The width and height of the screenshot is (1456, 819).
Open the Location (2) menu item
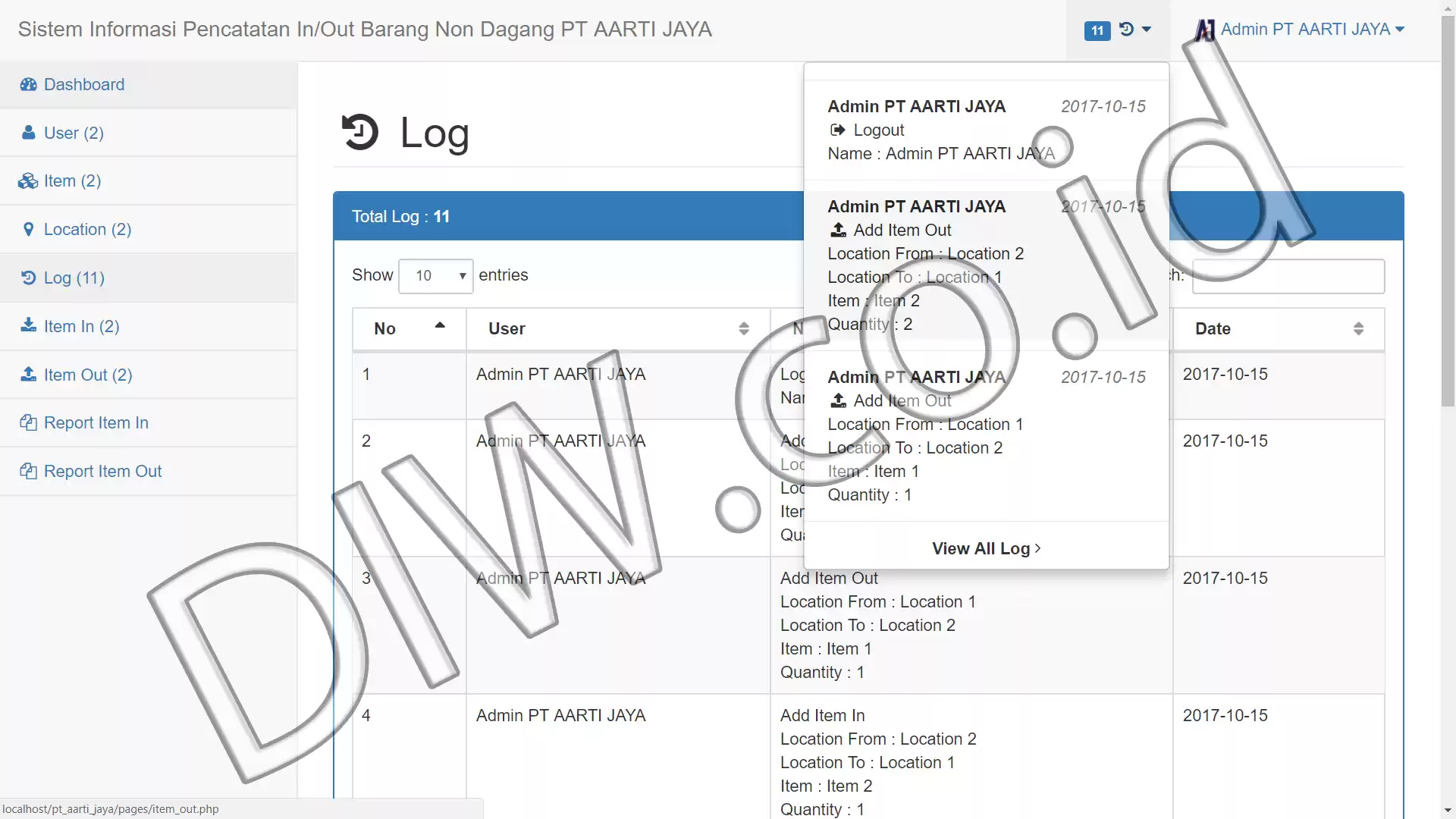tap(148, 229)
